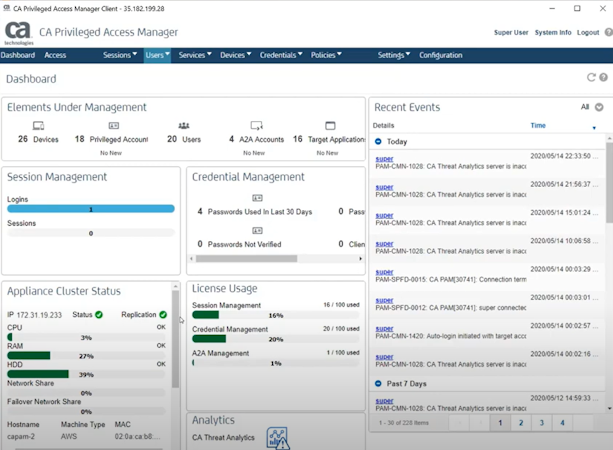Click the A2A Accounts icon

point(256,125)
